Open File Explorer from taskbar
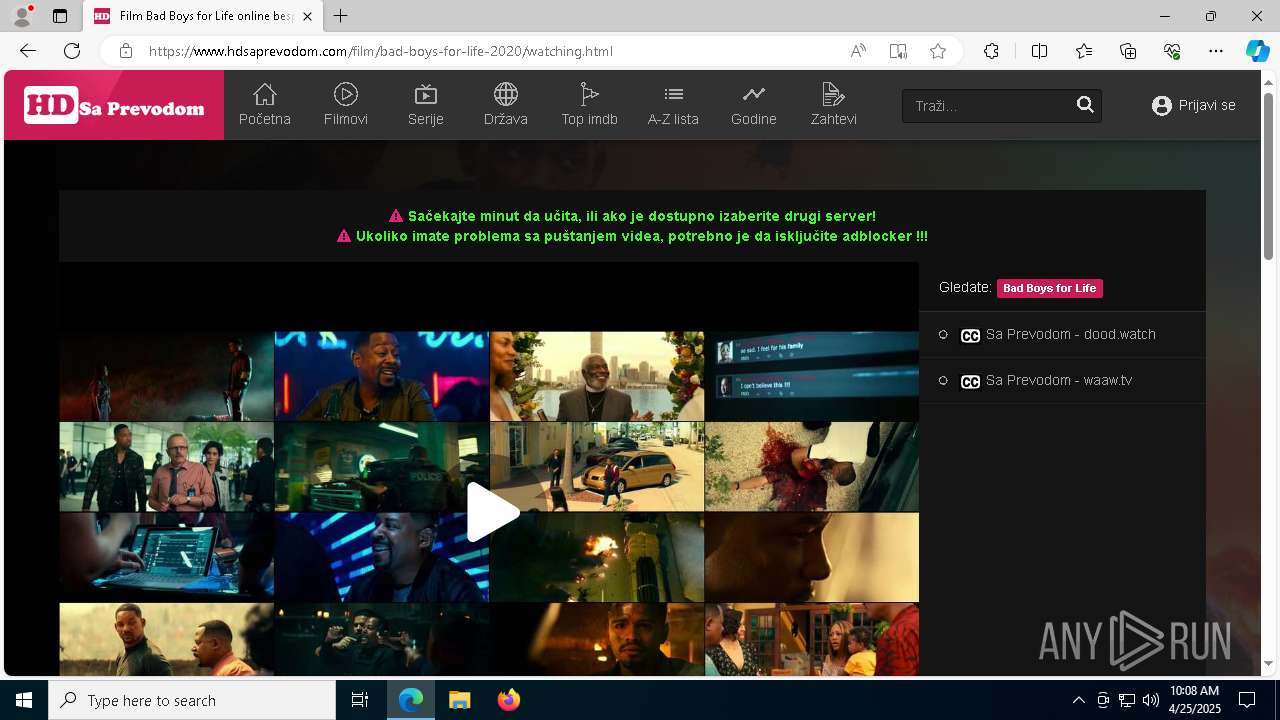1280x720 pixels. (459, 700)
